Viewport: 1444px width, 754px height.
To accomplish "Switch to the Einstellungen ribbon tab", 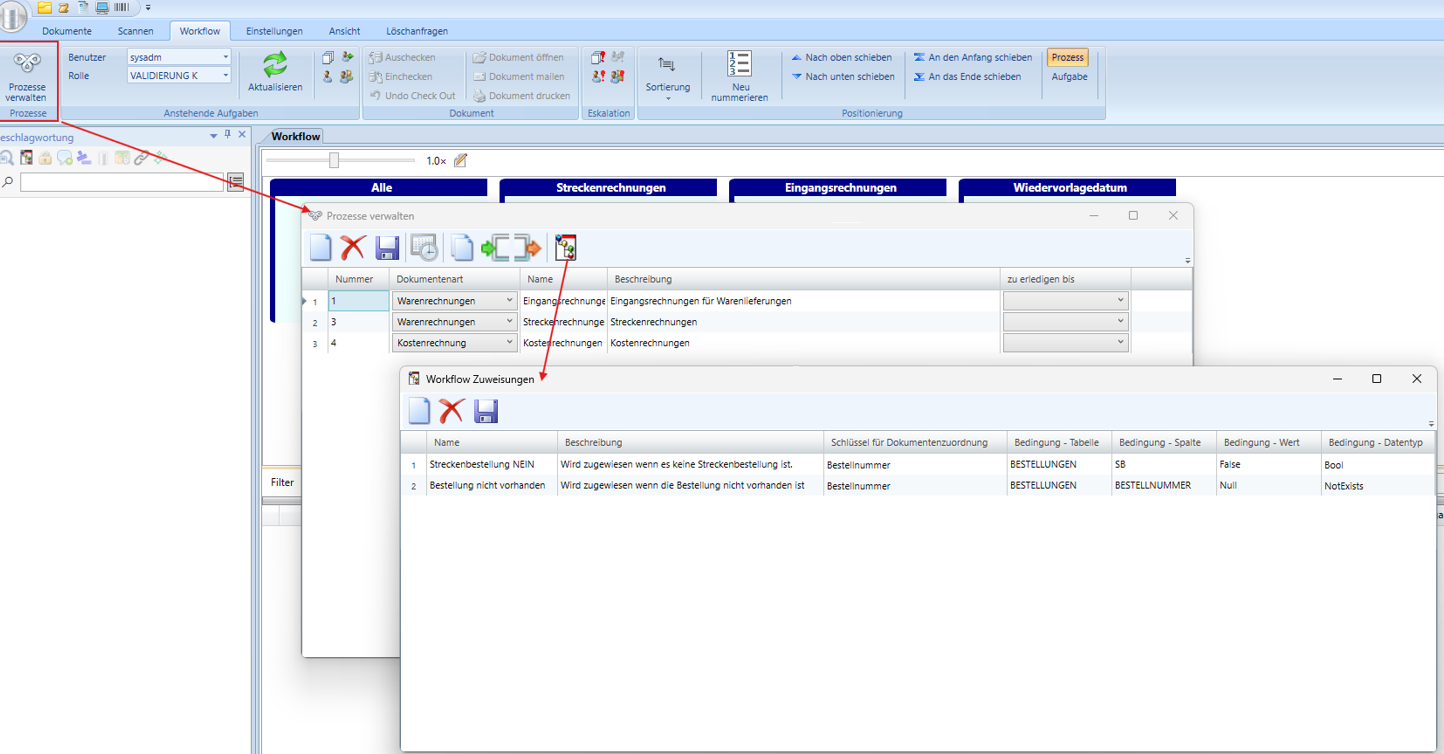I will [x=274, y=31].
